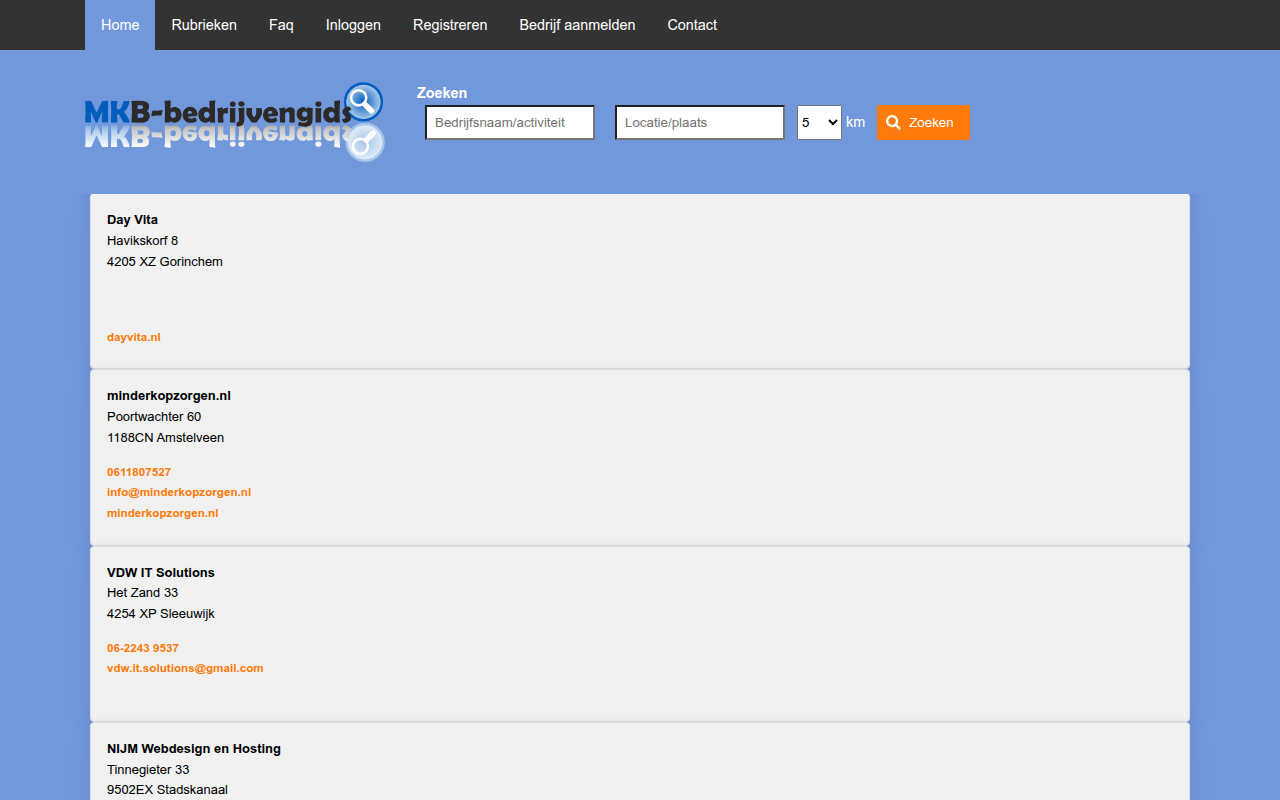The width and height of the screenshot is (1280, 800).
Task: Click the magnifier icon in Zoeken button
Action: 894,122
